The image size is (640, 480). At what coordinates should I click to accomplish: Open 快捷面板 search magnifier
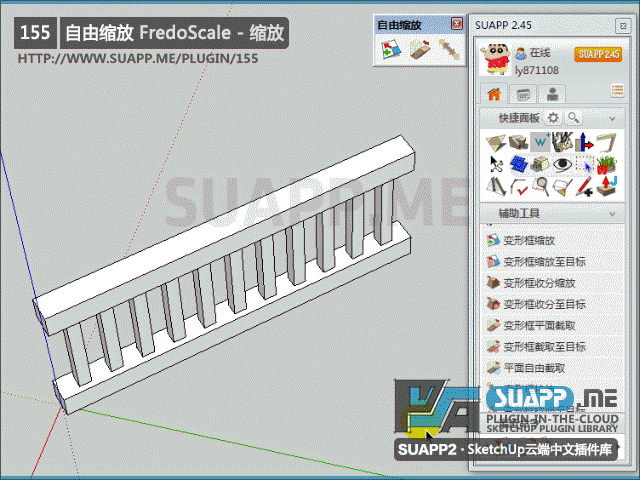point(573,118)
